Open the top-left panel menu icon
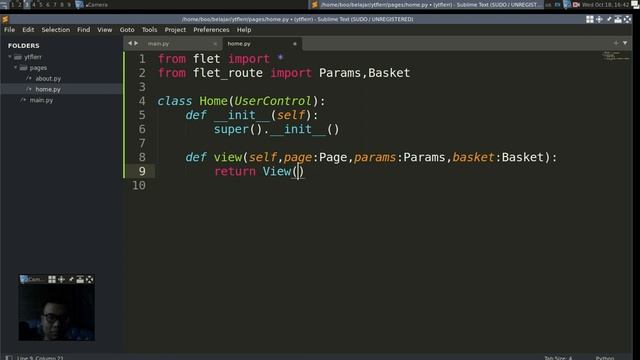Viewport: 640px width, 360px height. 4,4
